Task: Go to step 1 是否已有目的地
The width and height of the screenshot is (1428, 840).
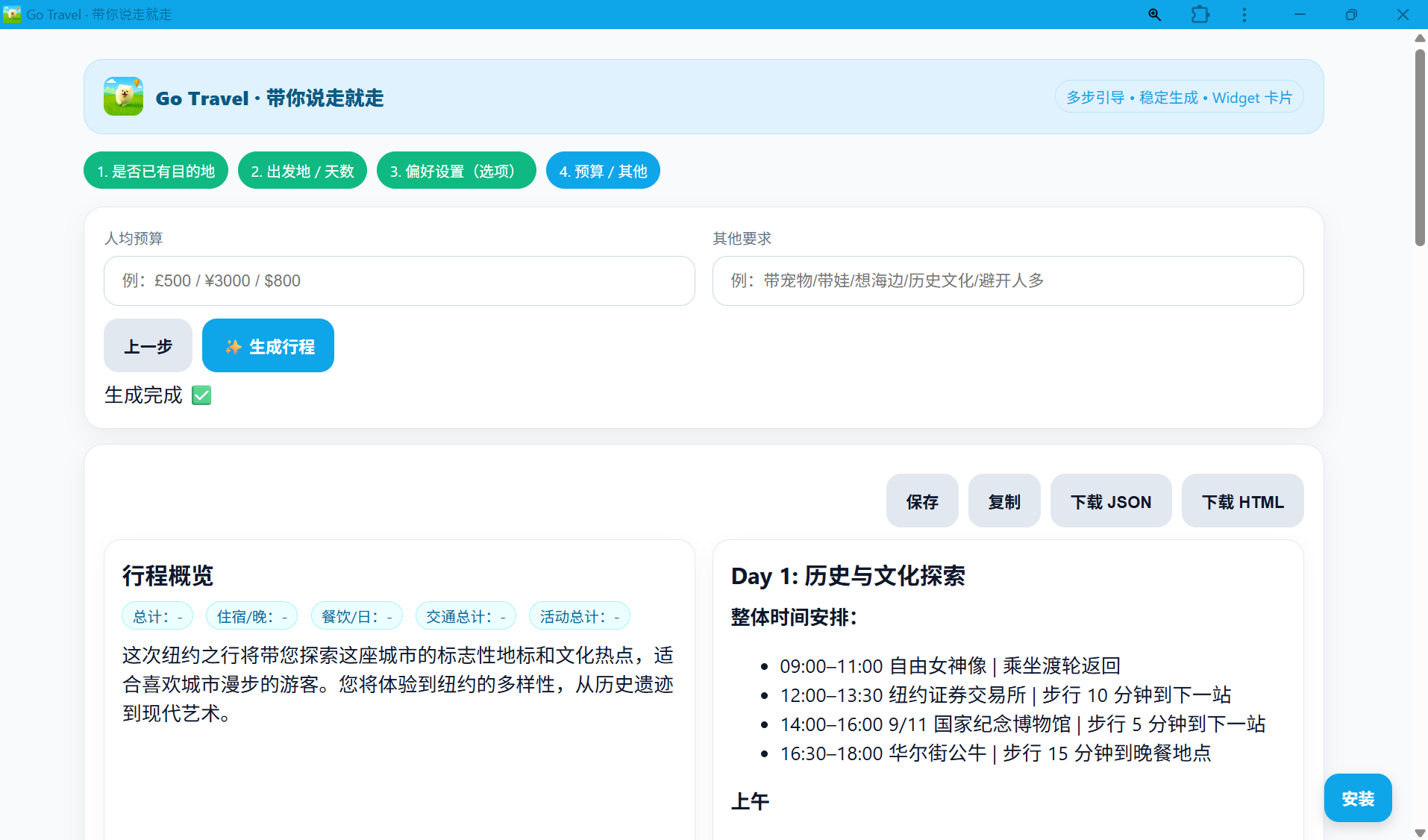Action: click(156, 171)
